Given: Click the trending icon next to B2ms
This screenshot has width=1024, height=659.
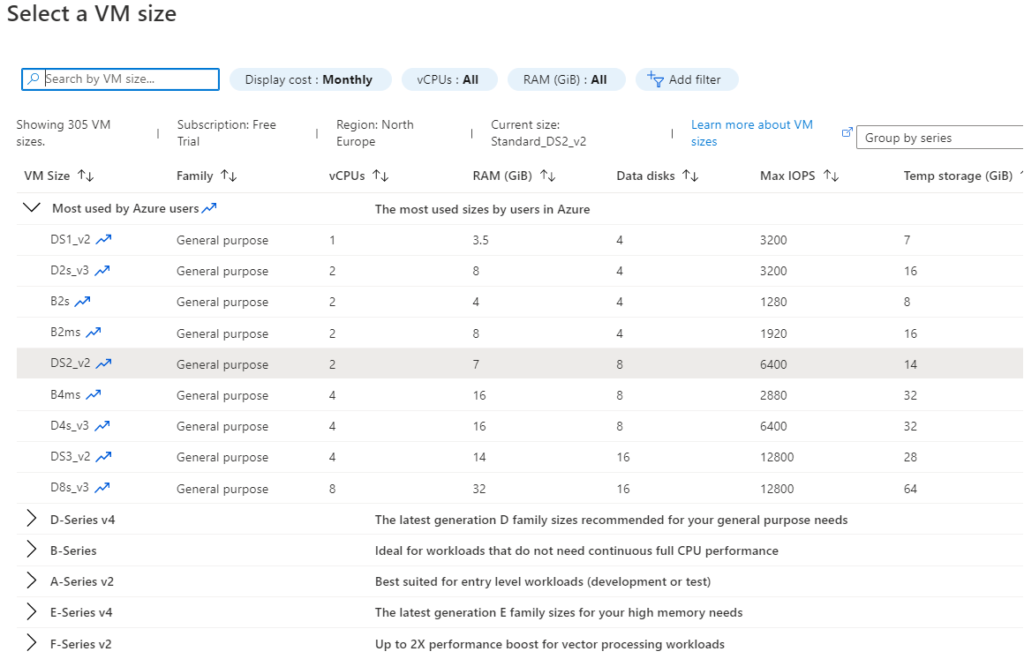Looking at the screenshot, I should (93, 332).
